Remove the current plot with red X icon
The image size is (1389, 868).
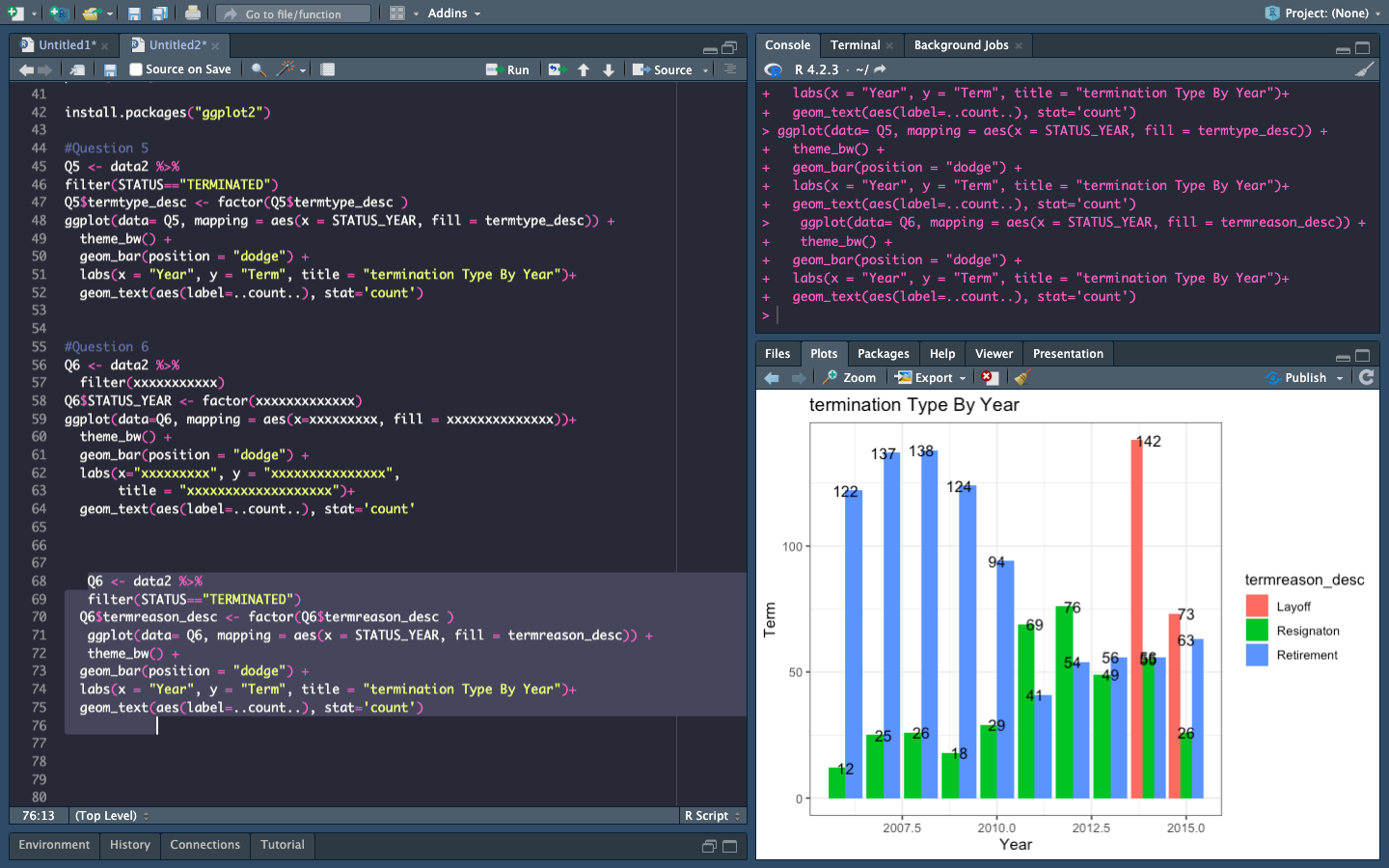pos(989,378)
